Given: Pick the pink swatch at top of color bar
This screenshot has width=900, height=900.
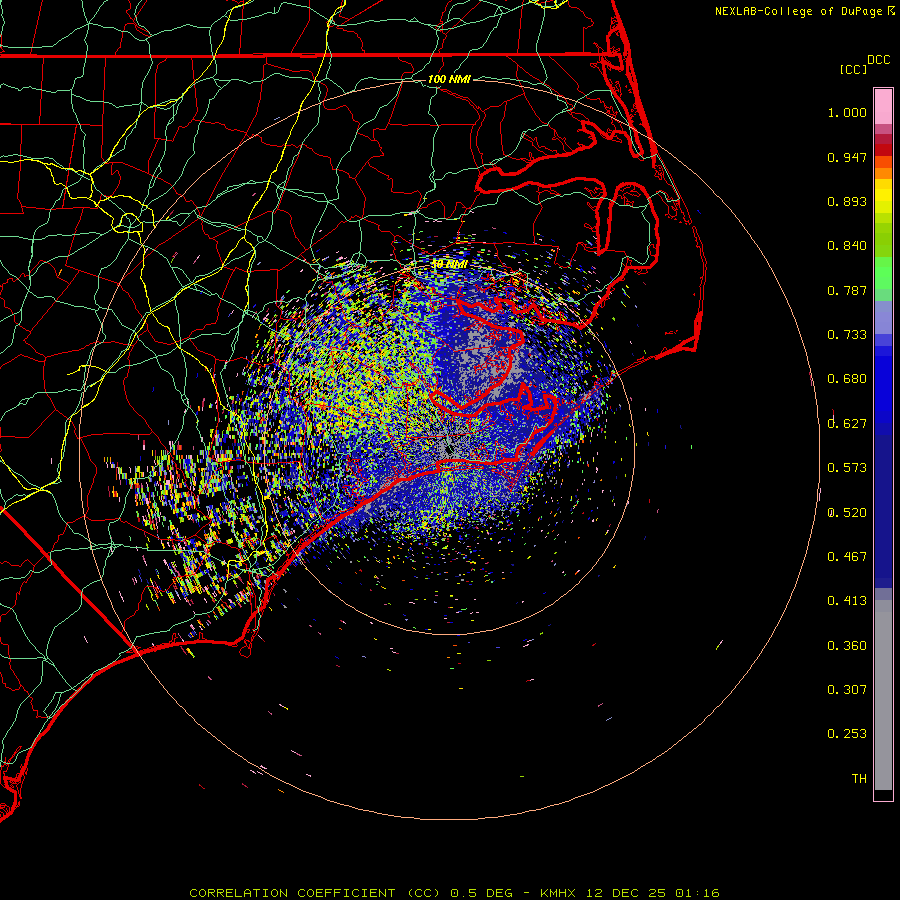Looking at the screenshot, I should tap(883, 106).
